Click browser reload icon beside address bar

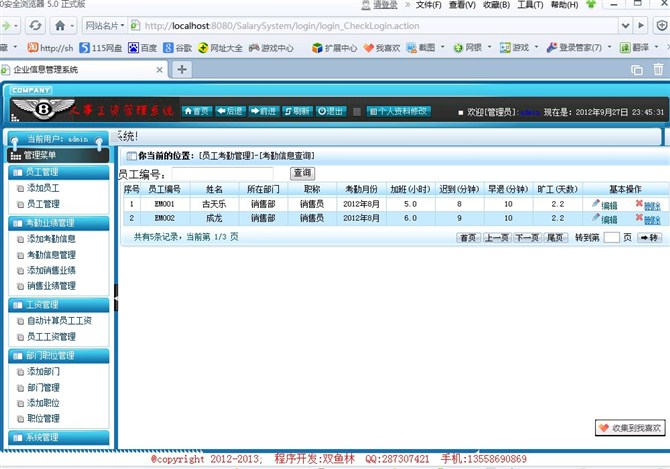34,25
